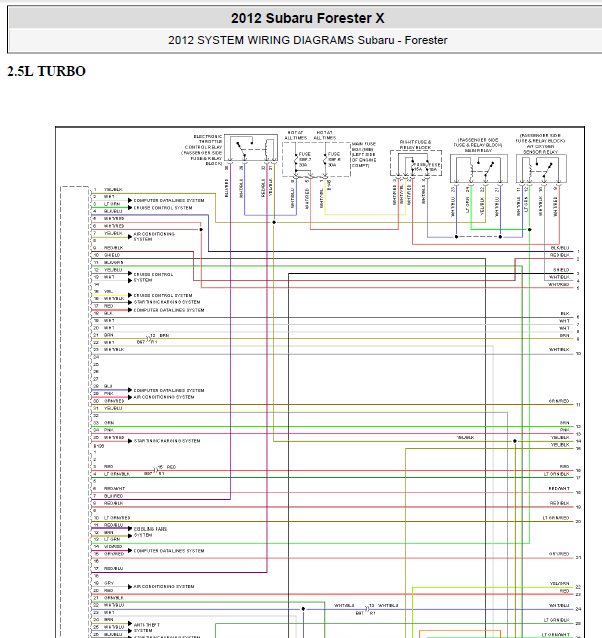Select the "2012 SYSTEM WIRING DIAGRAMS Subaru - Forester" subtitle
The image size is (602, 638).
(308, 40)
